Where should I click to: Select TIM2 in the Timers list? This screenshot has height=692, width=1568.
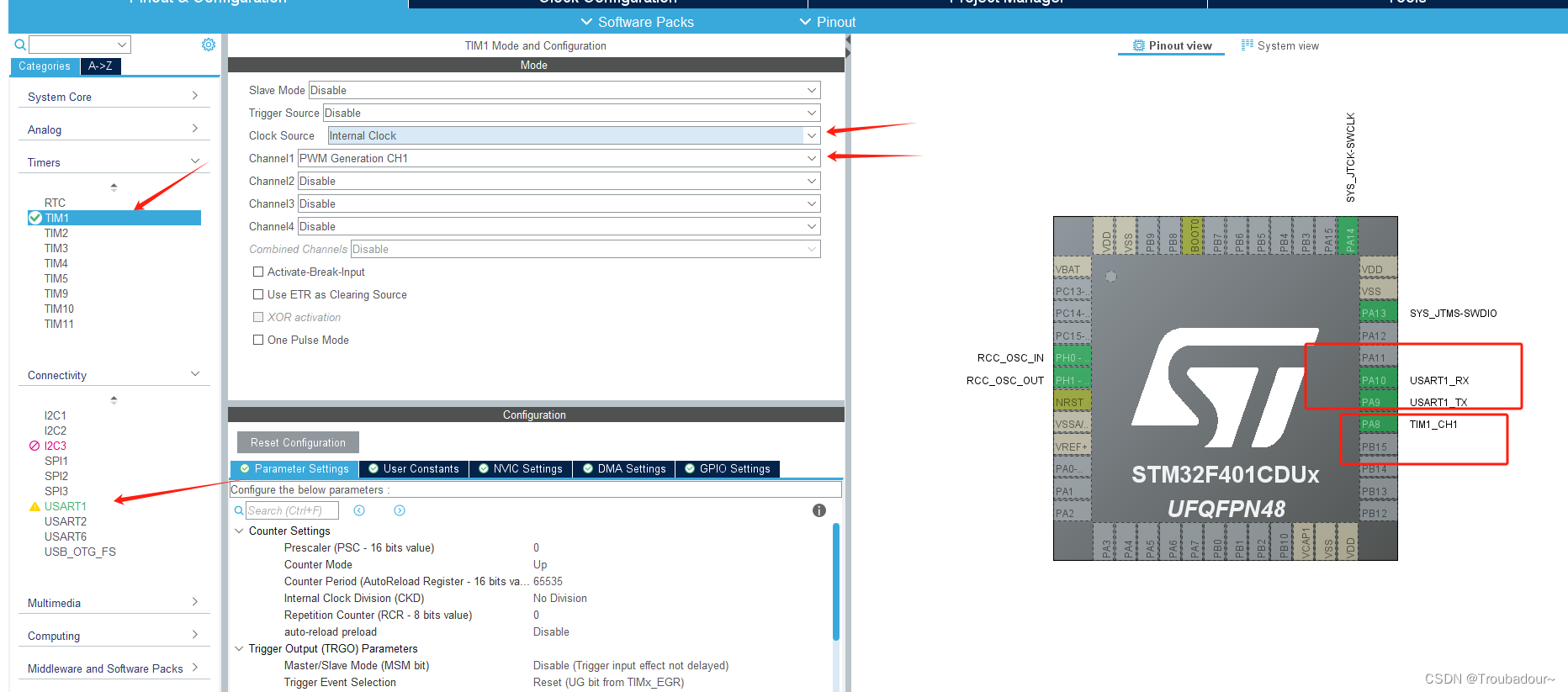56,233
